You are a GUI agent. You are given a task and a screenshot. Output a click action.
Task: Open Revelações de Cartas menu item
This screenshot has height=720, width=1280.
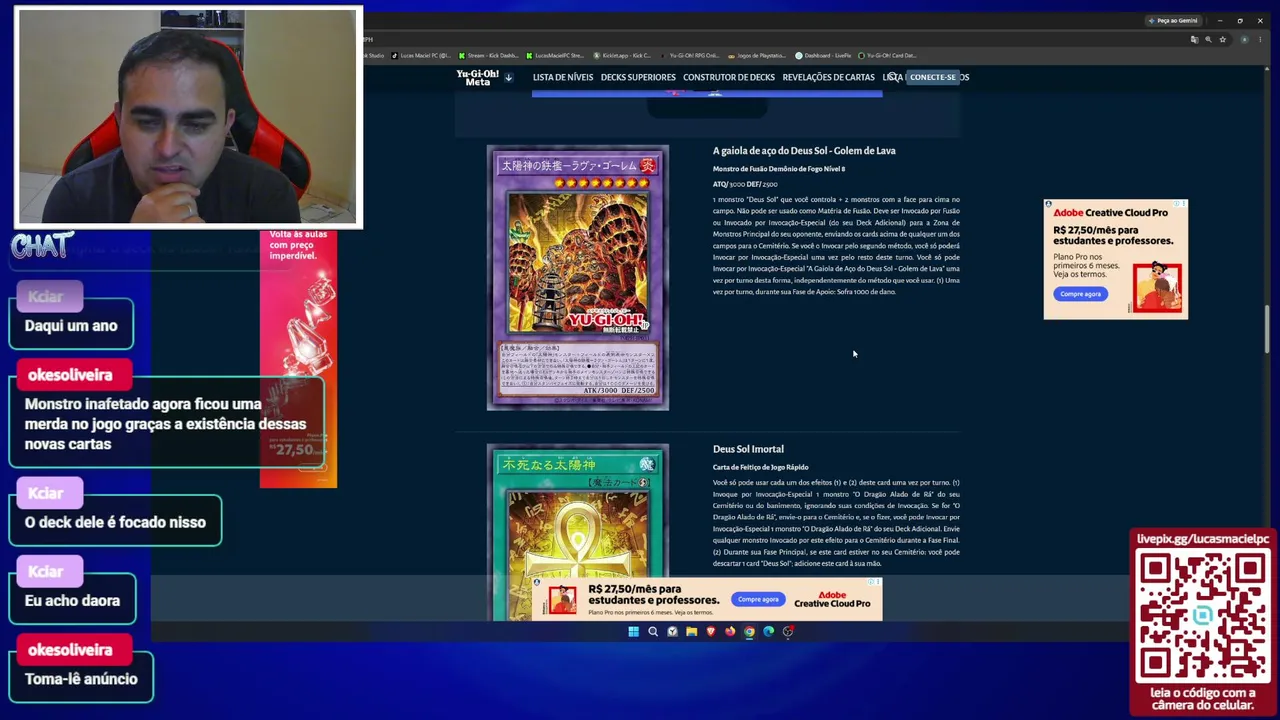(828, 77)
